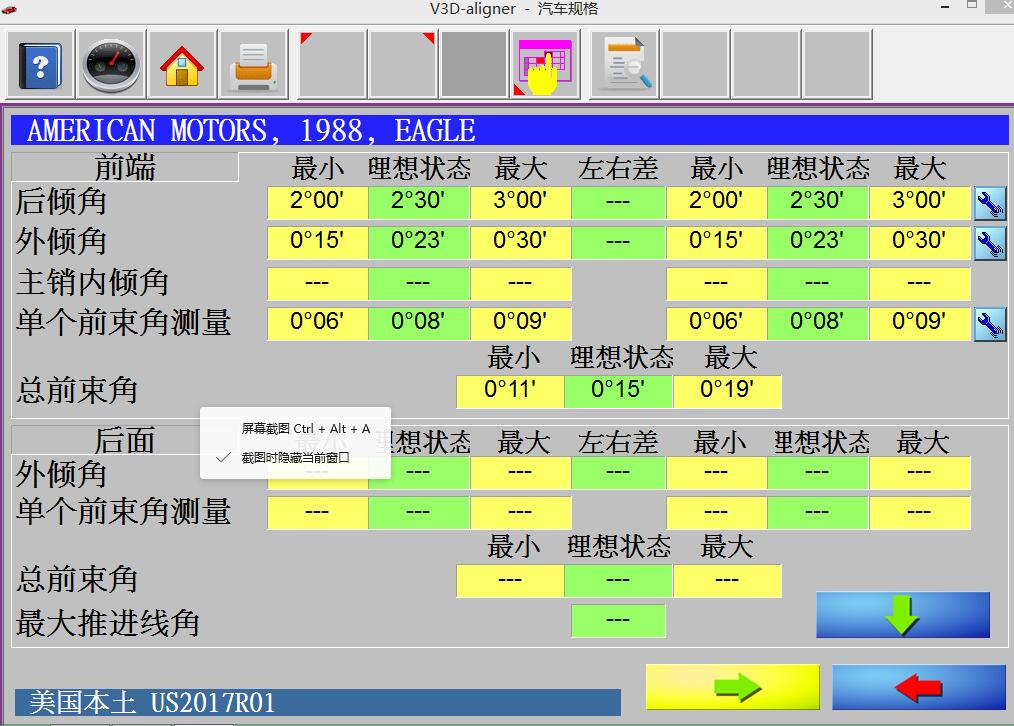
Task: Click wrench icon in 单个前束角测量 row
Action: pos(990,324)
